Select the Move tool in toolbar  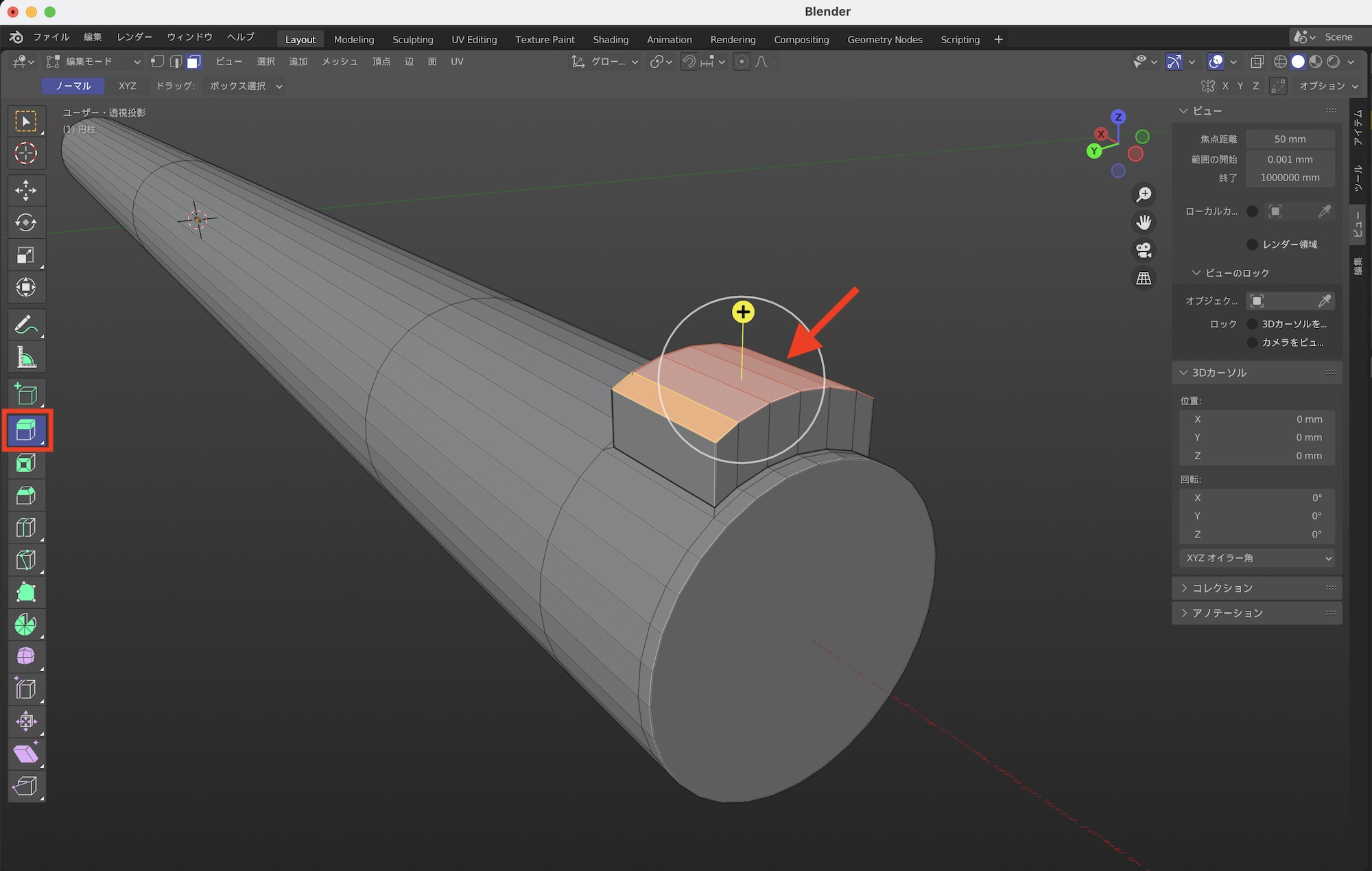point(26,190)
